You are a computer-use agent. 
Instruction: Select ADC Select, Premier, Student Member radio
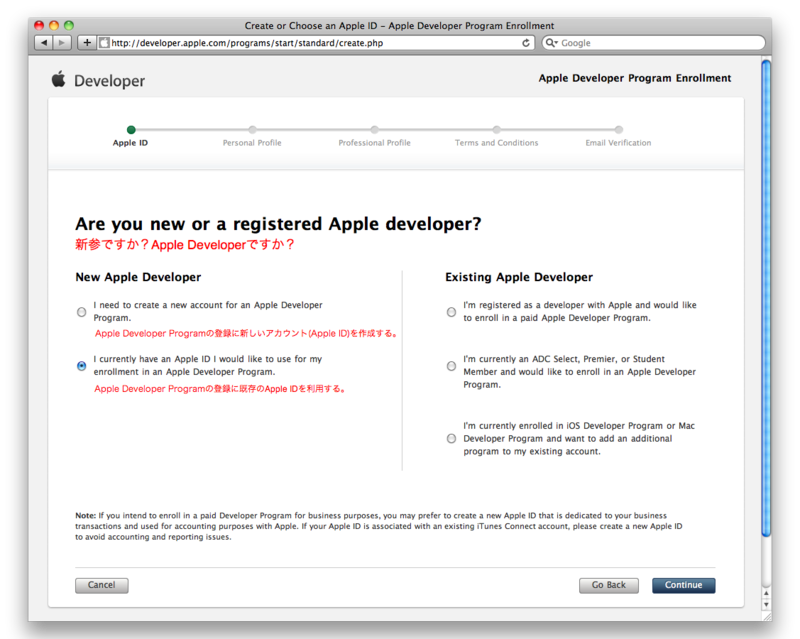pyautogui.click(x=452, y=366)
